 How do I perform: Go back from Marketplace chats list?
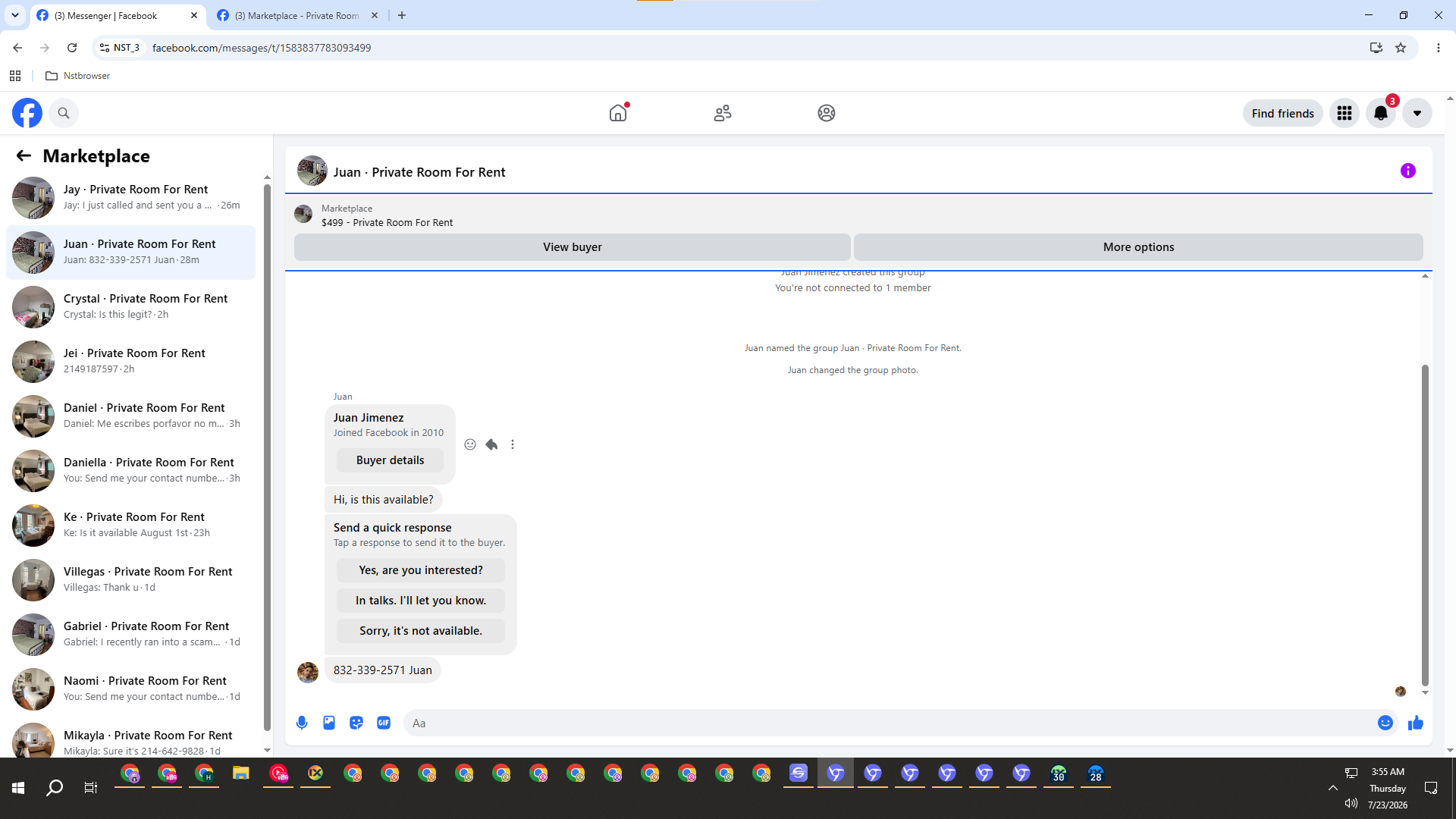(x=24, y=155)
